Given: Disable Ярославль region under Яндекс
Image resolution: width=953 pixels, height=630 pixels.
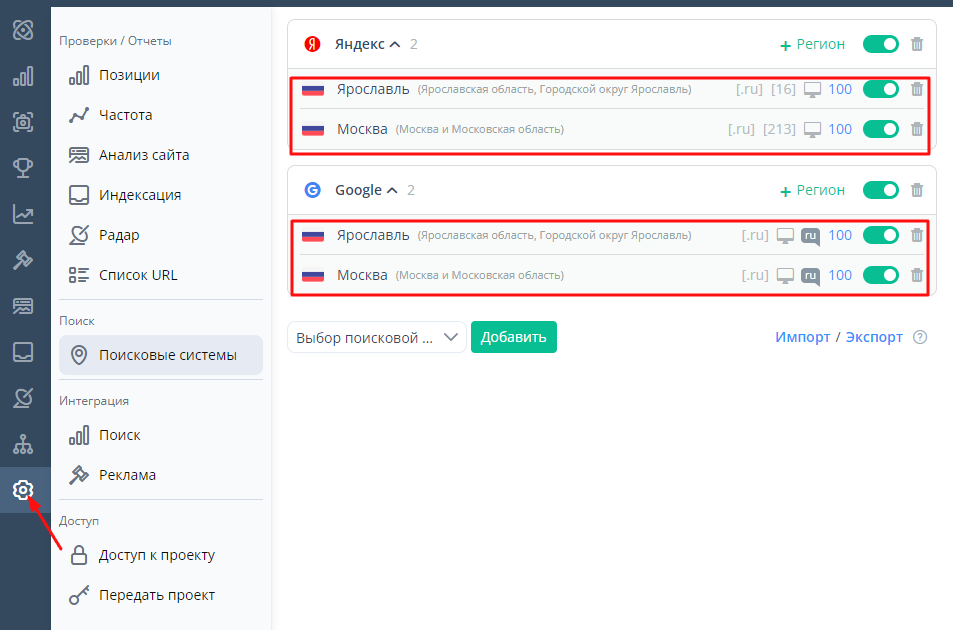Looking at the screenshot, I should pos(881,89).
